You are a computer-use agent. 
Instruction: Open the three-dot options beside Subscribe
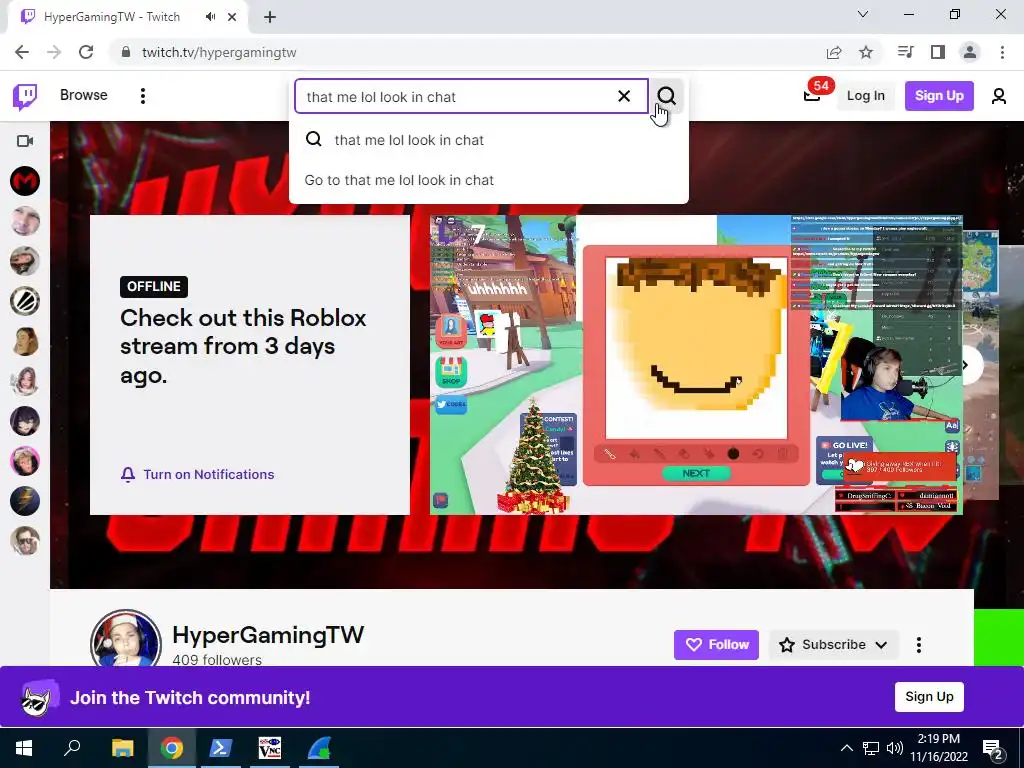[919, 645]
